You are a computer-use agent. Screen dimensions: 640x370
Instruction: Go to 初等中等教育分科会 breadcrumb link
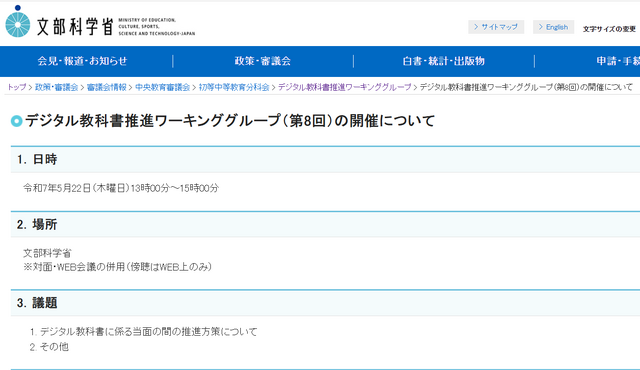click(234, 87)
